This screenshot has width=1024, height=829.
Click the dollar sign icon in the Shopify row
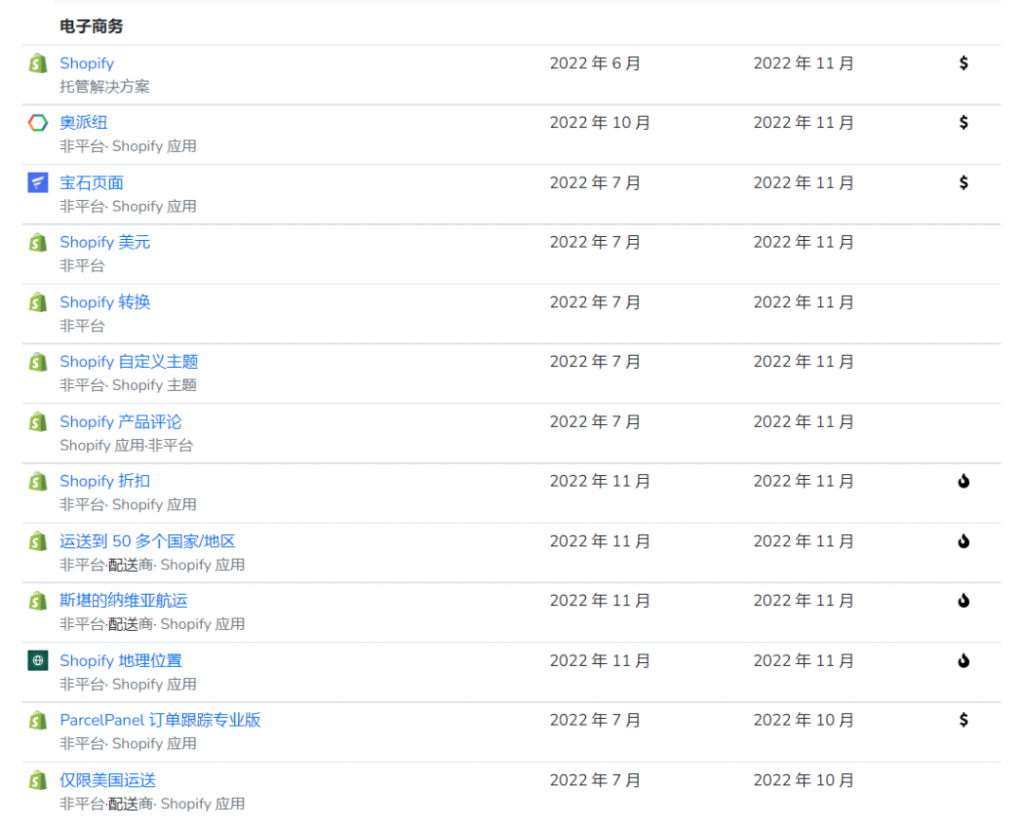[x=963, y=63]
